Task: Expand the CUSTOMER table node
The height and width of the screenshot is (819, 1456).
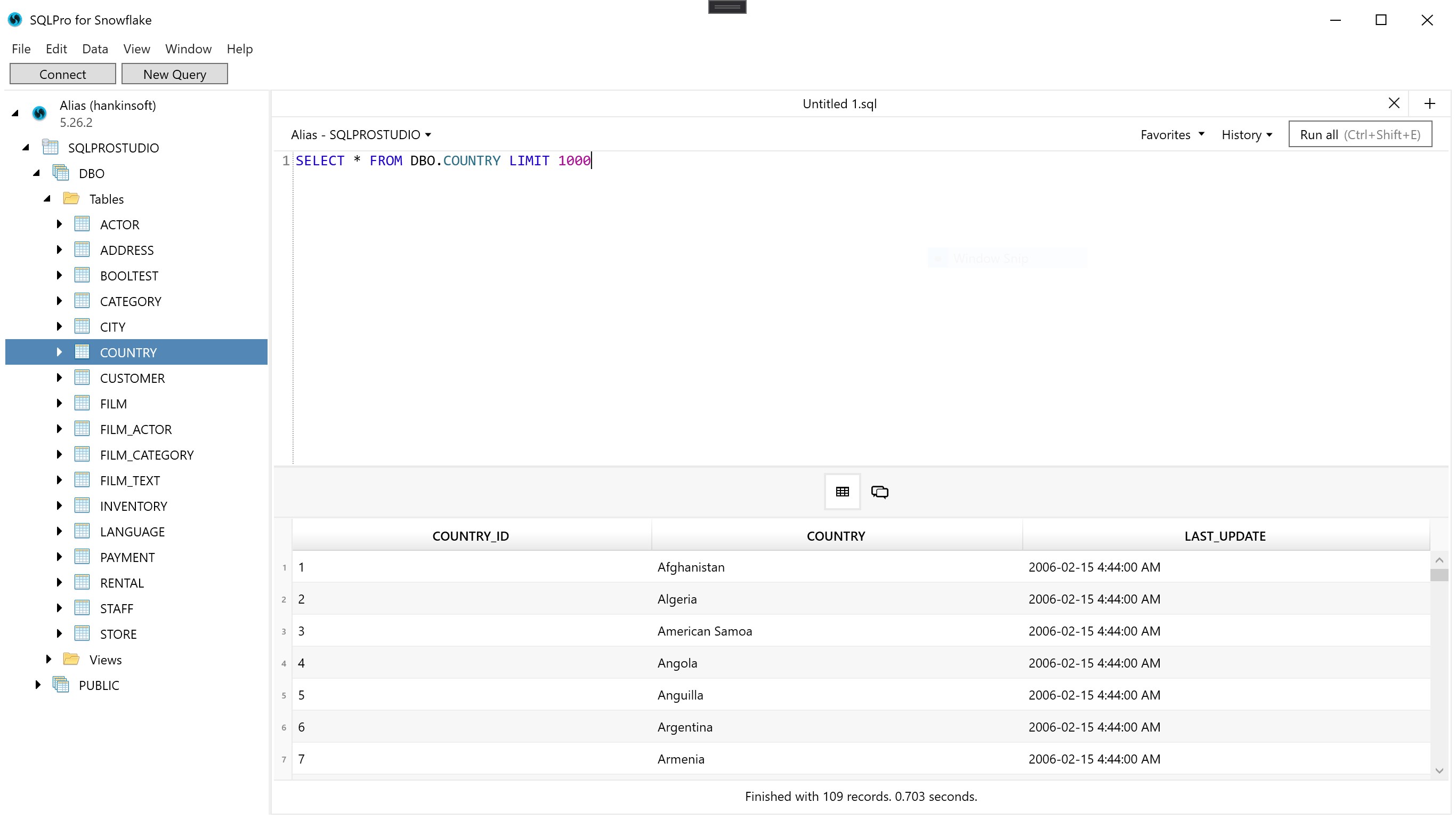Action: click(x=59, y=378)
